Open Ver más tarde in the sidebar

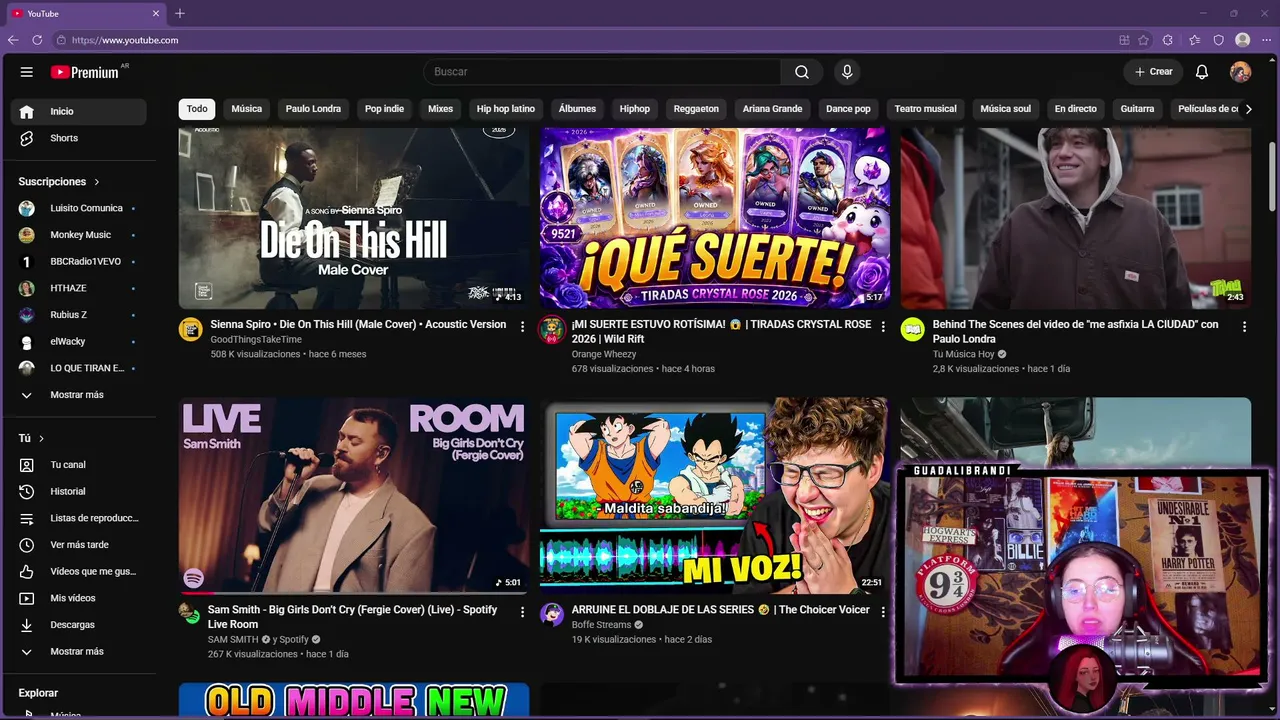point(79,545)
